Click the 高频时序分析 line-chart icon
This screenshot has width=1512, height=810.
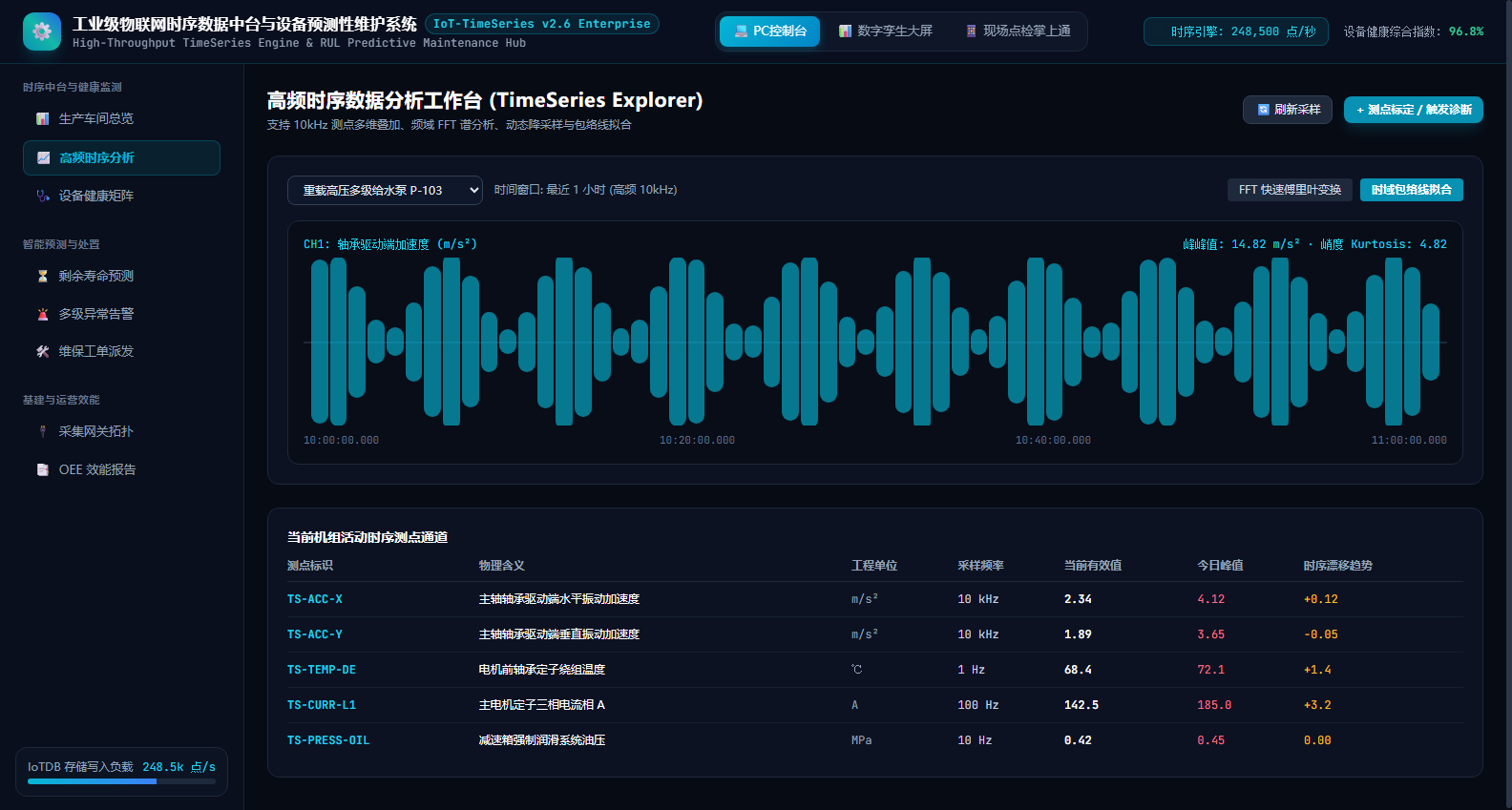pyautogui.click(x=43, y=158)
